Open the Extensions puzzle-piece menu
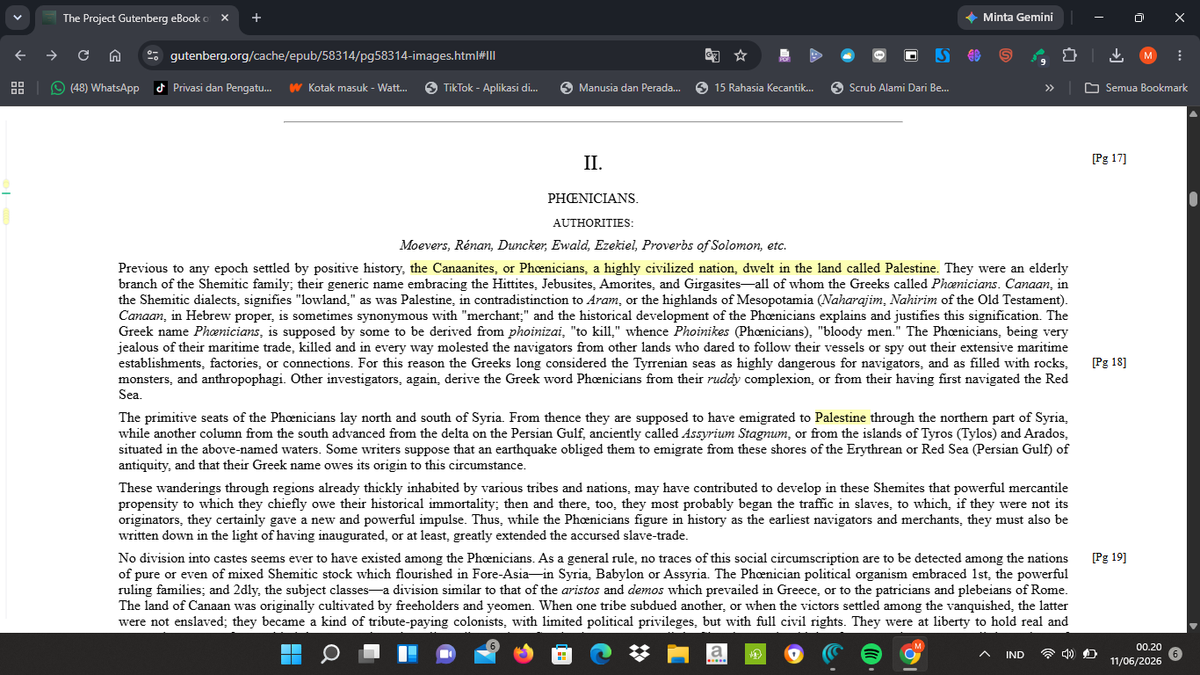Screen dimensions: 1200x675 pyautogui.click(x=1071, y=55)
